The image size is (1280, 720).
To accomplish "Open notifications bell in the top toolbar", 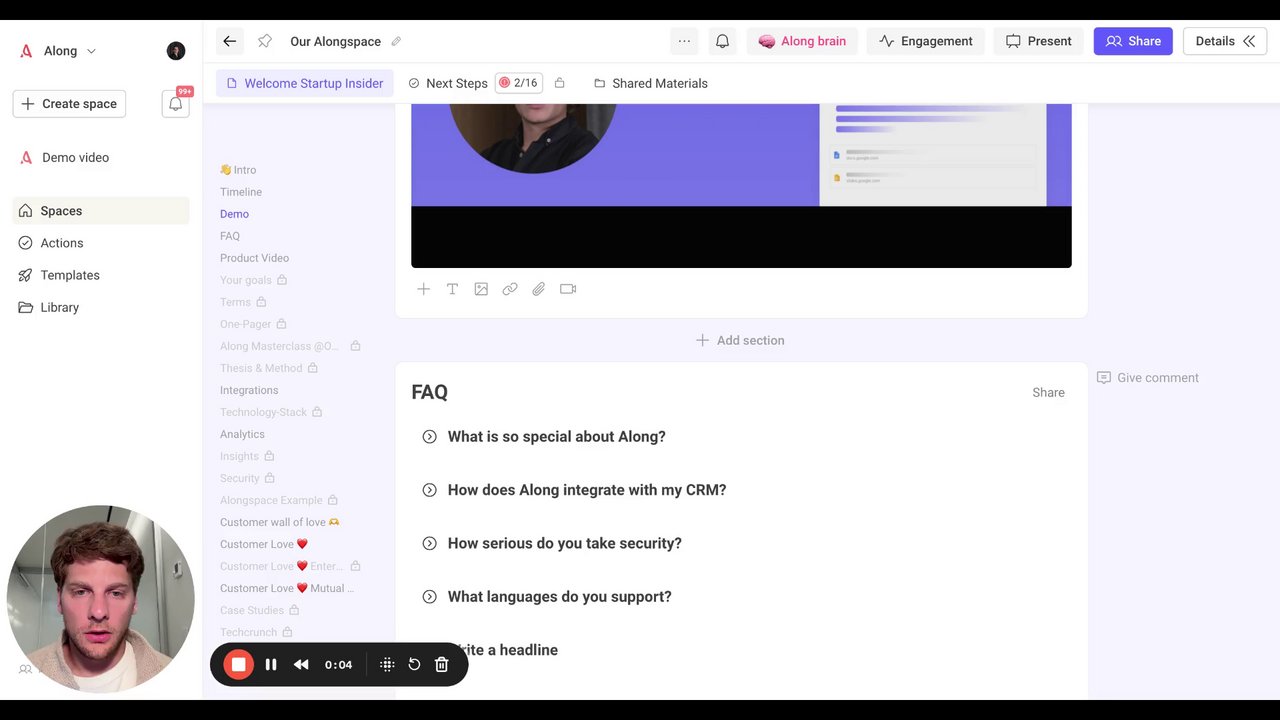I will click(722, 41).
